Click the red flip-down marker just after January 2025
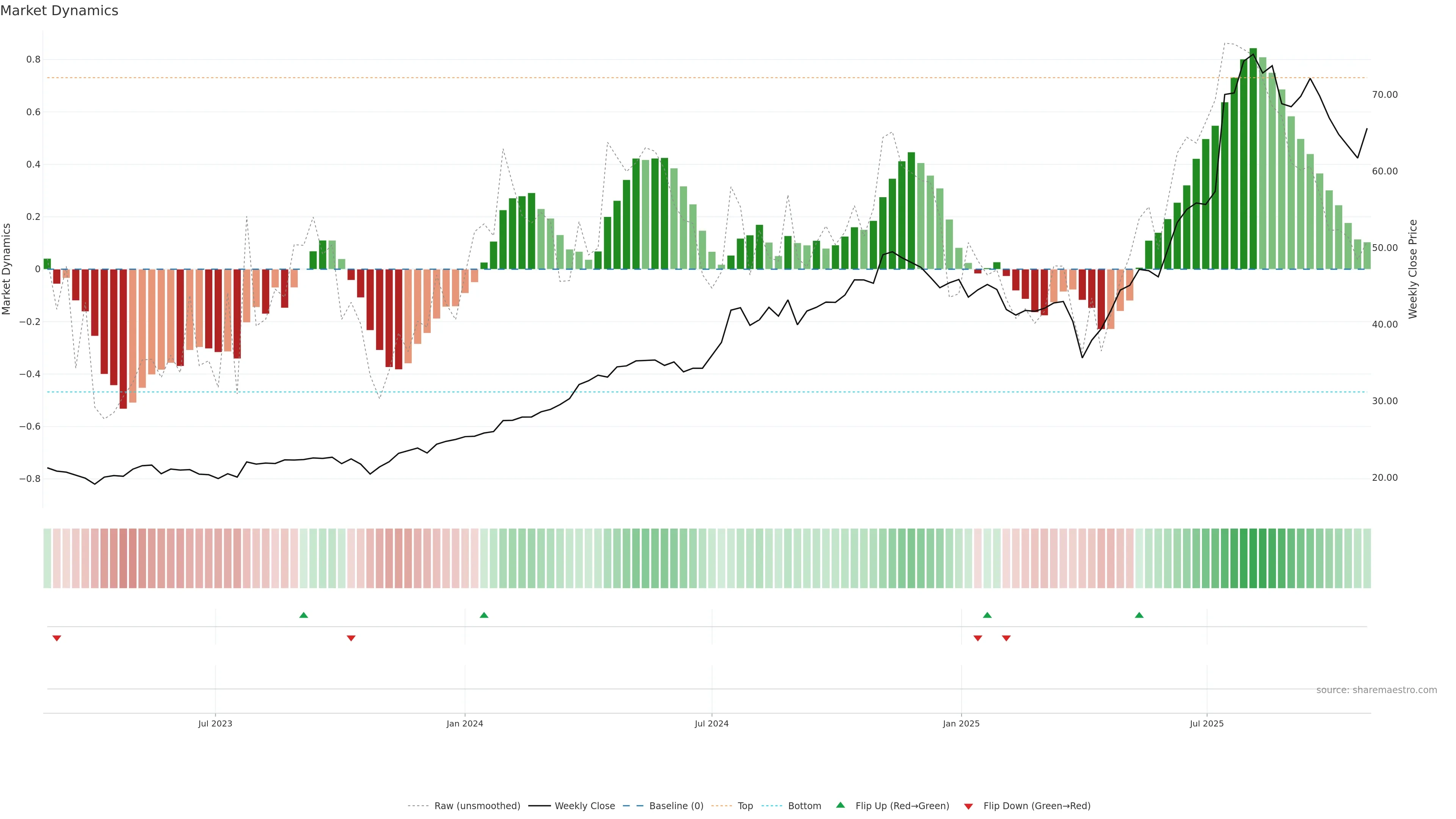Screen dimensions: 1456x819 point(978,638)
